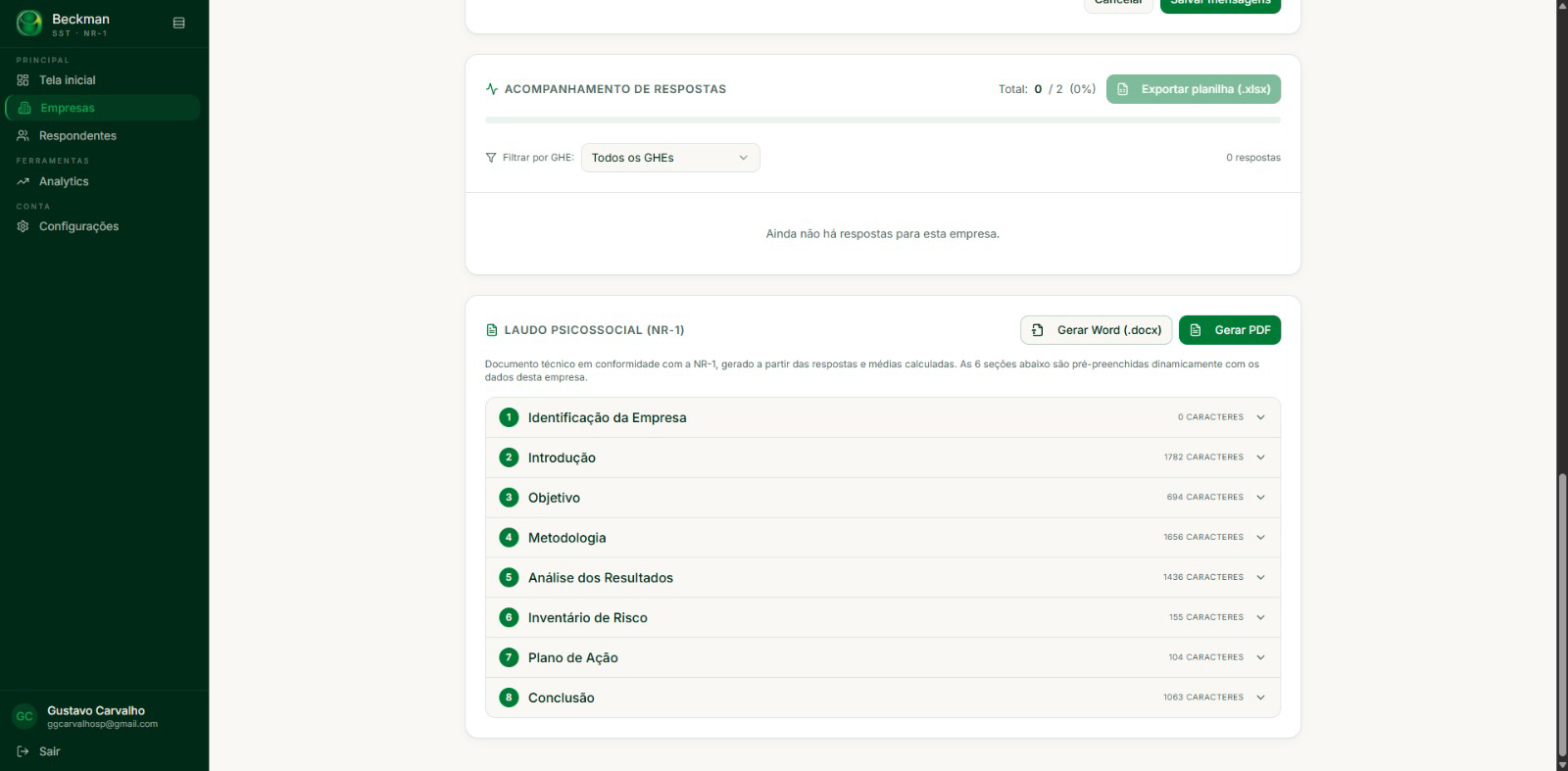Click the Inventário de Risco title

point(587,618)
